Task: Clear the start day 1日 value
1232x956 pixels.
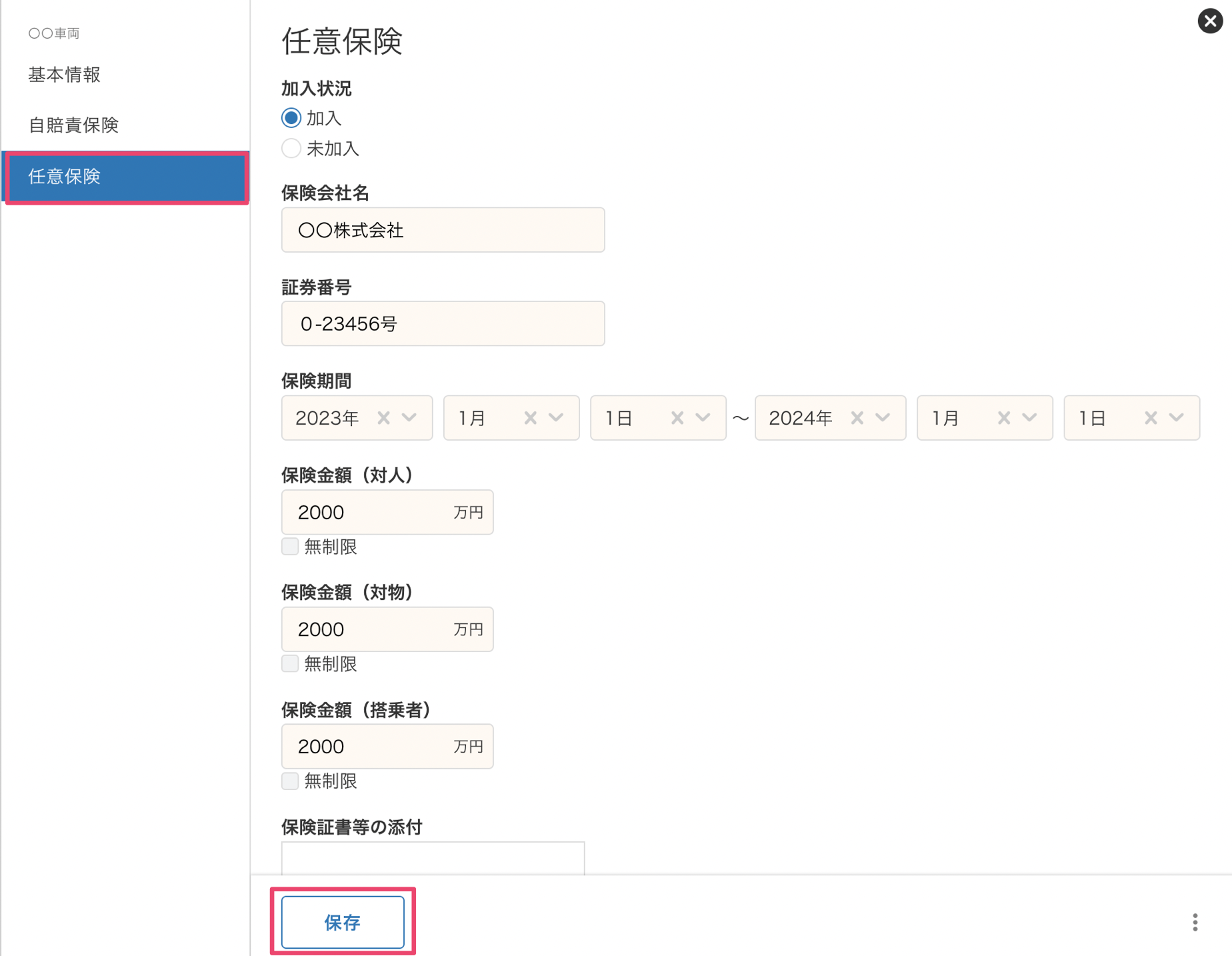Action: [x=677, y=418]
